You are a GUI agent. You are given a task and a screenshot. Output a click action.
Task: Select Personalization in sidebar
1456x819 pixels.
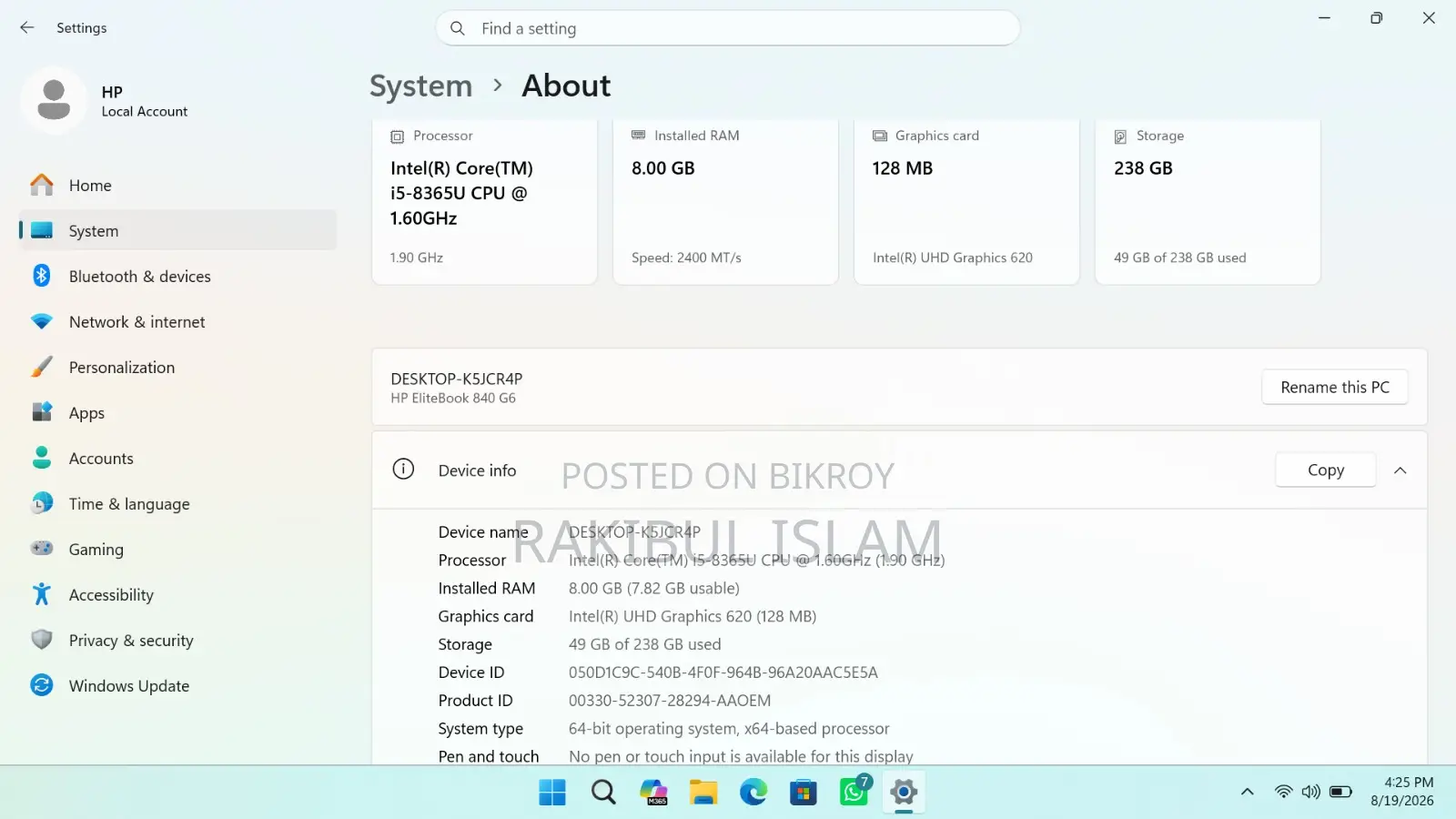pos(177,368)
